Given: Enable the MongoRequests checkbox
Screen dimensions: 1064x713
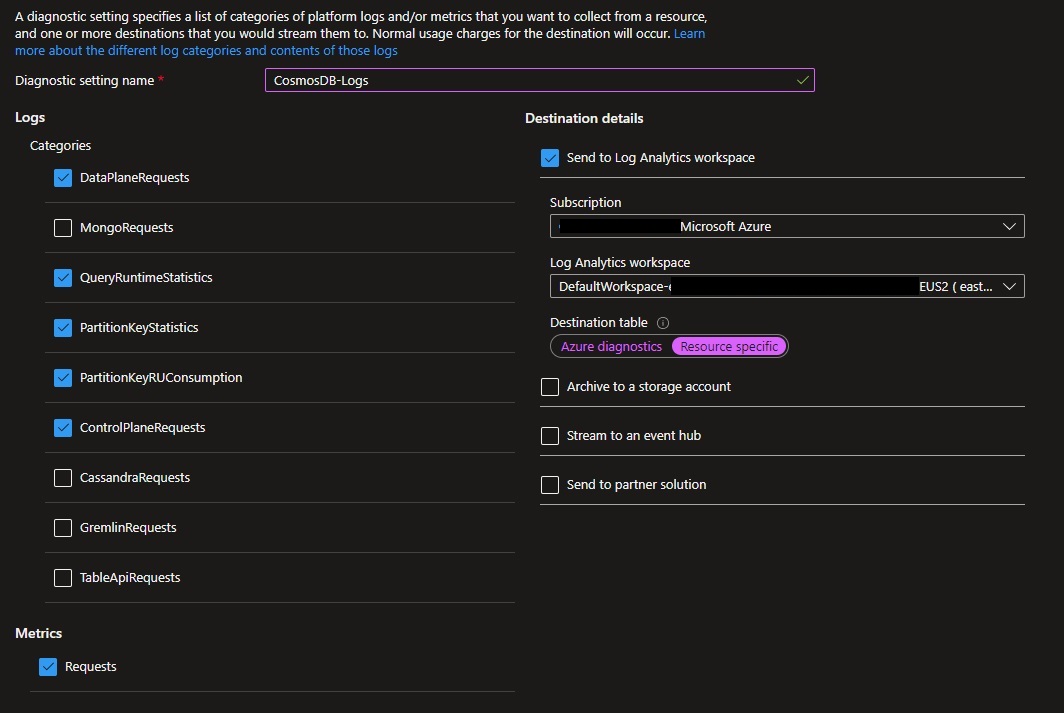Looking at the screenshot, I should pos(63,228).
